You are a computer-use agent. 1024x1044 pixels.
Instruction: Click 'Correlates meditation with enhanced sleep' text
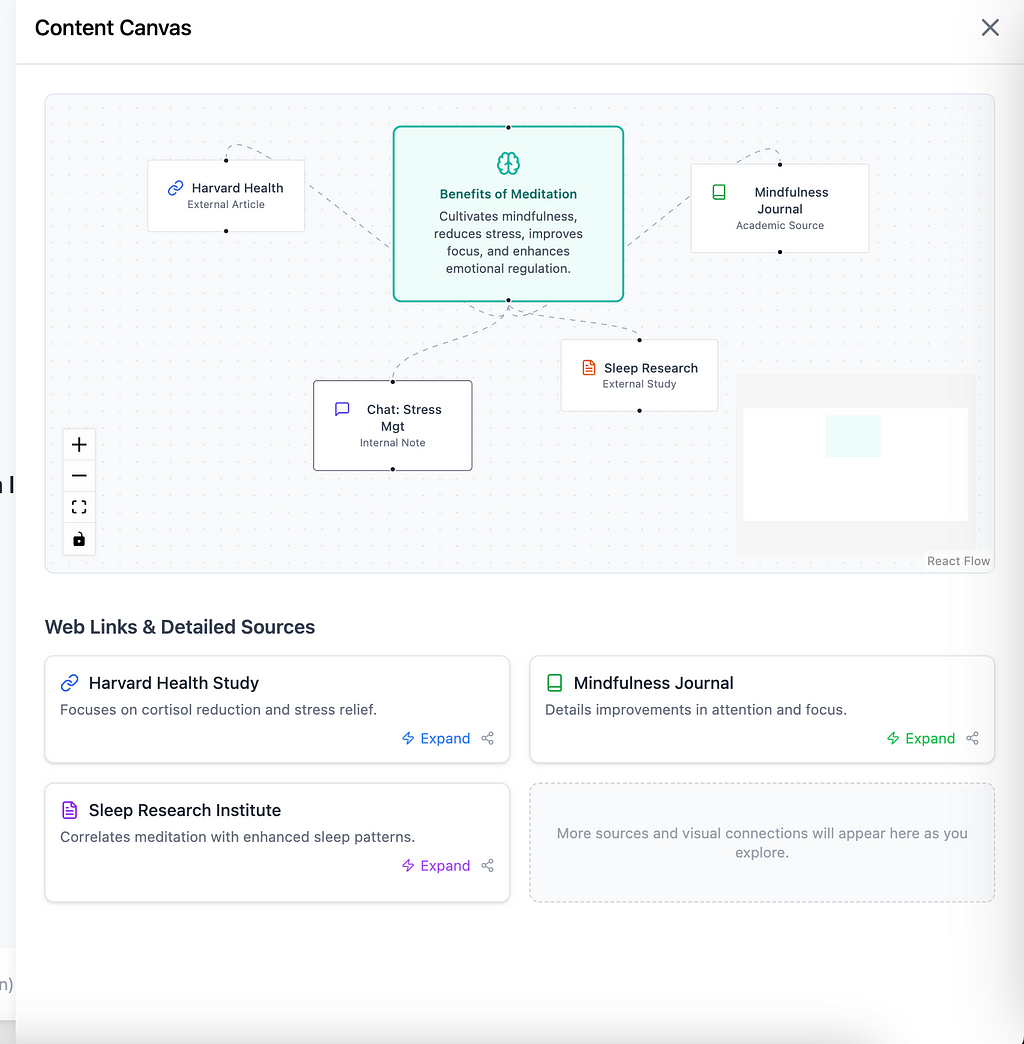(x=238, y=837)
